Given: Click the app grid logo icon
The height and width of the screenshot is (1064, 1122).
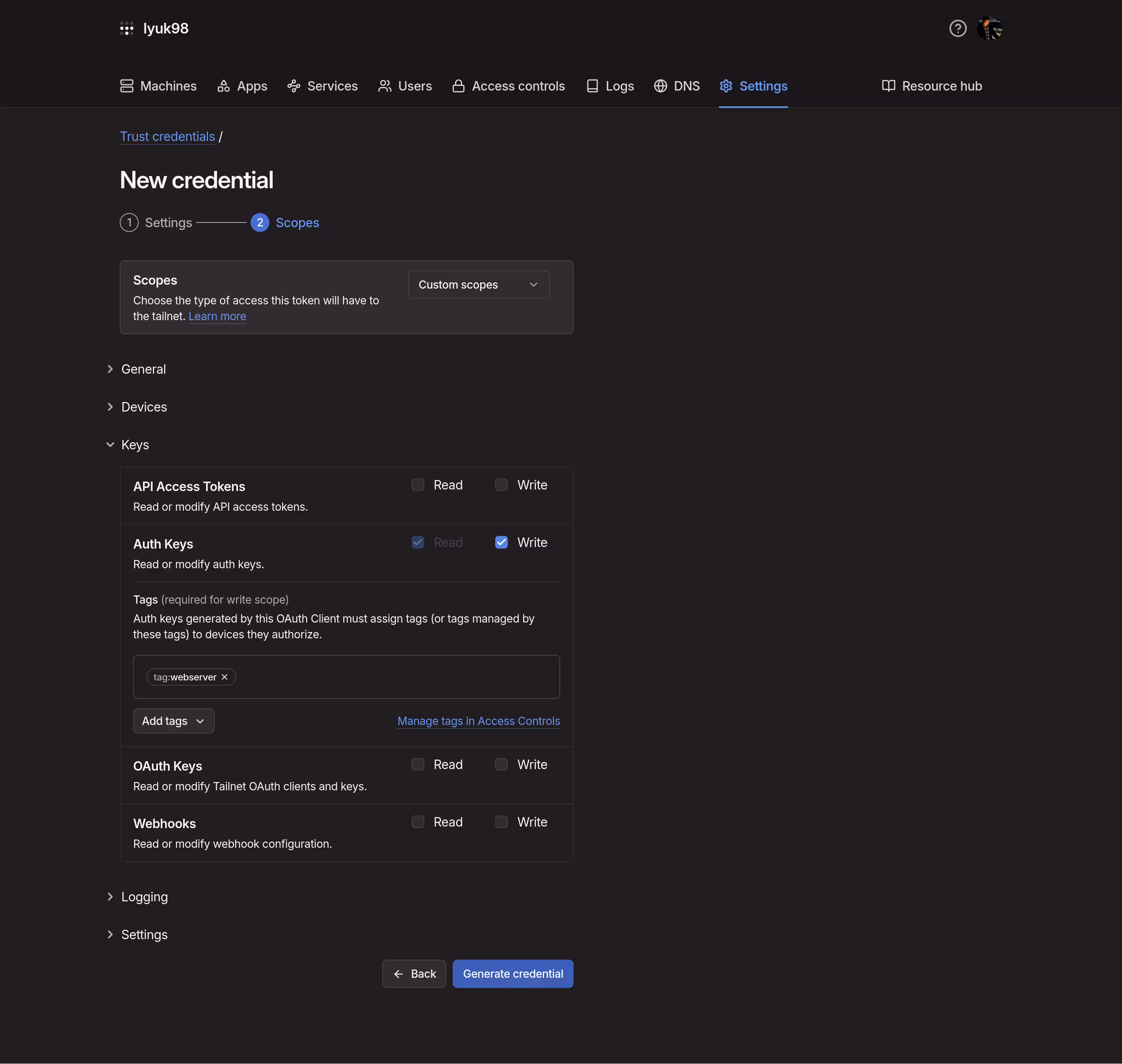Looking at the screenshot, I should (x=126, y=28).
